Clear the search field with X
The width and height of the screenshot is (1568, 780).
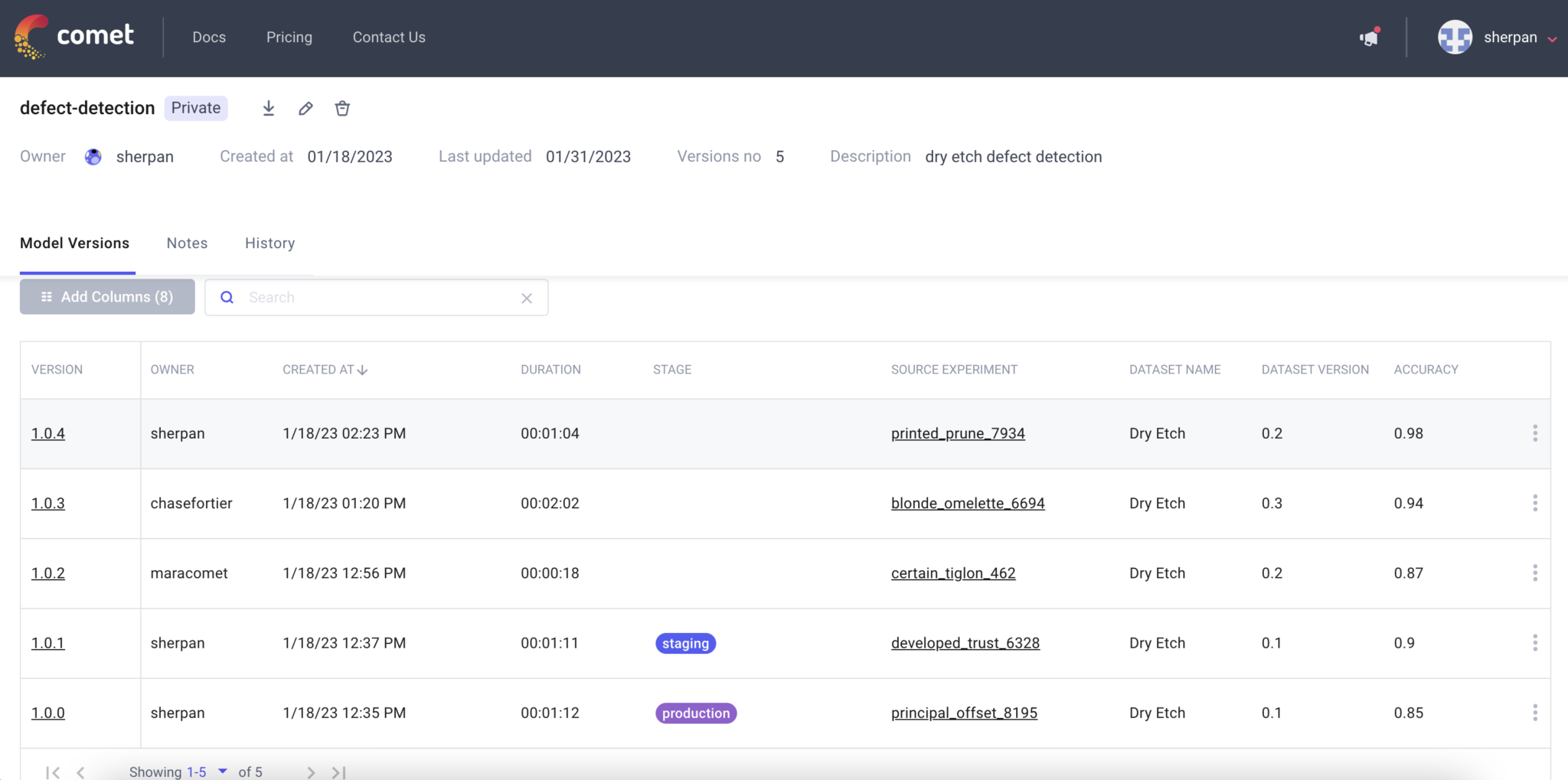tap(527, 299)
